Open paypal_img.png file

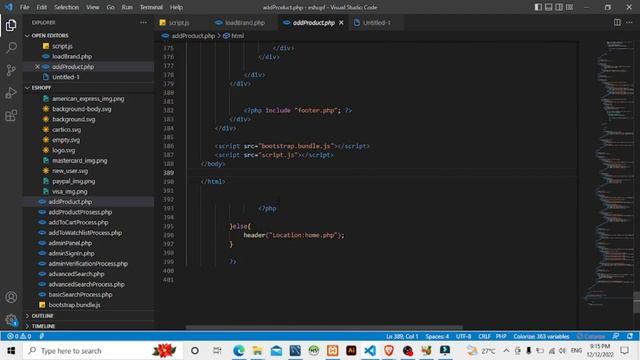tap(73, 181)
